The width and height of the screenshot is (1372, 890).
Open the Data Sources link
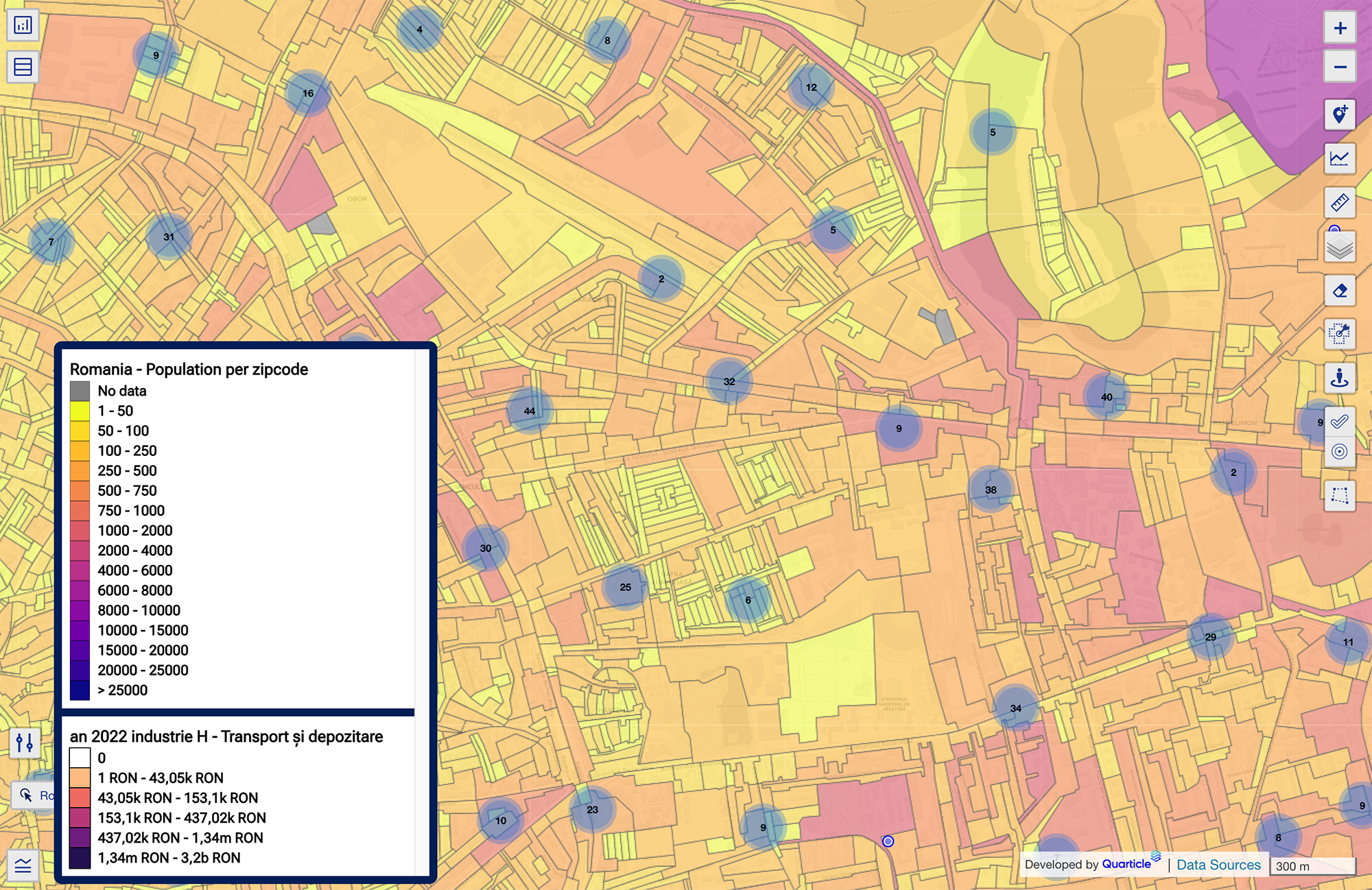1219,865
